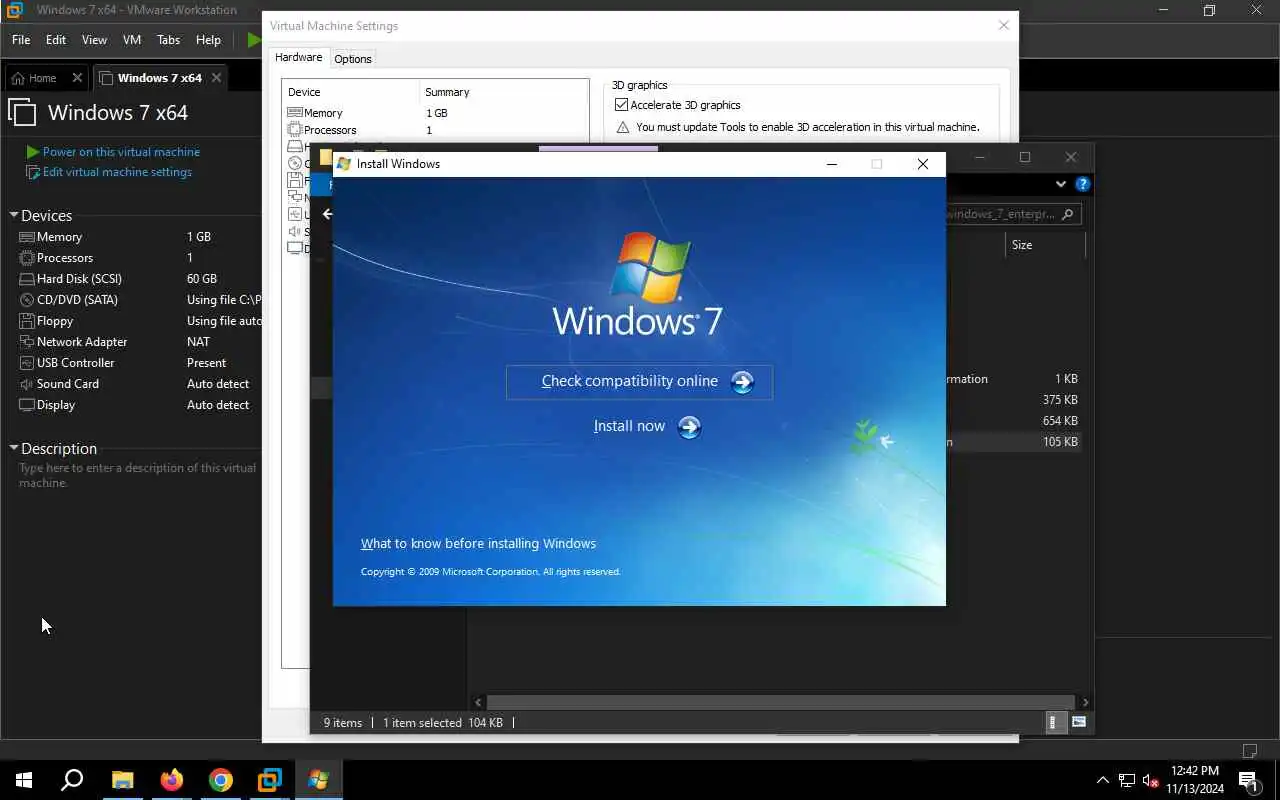1280x800 pixels.
Task: Click the Memory device icon in VMware sidebar
Action: (27, 237)
